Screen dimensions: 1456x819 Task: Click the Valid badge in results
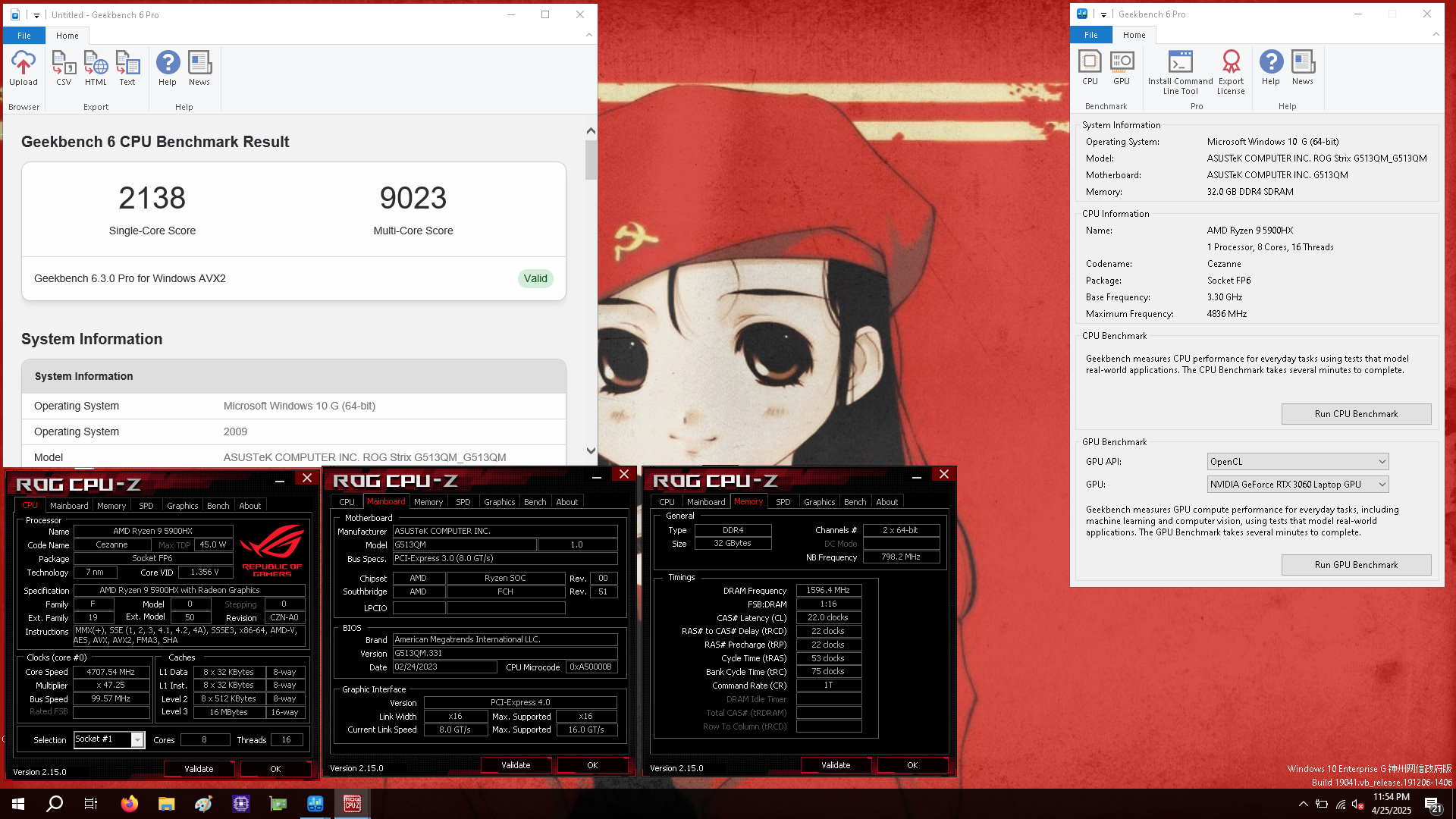pyautogui.click(x=535, y=278)
